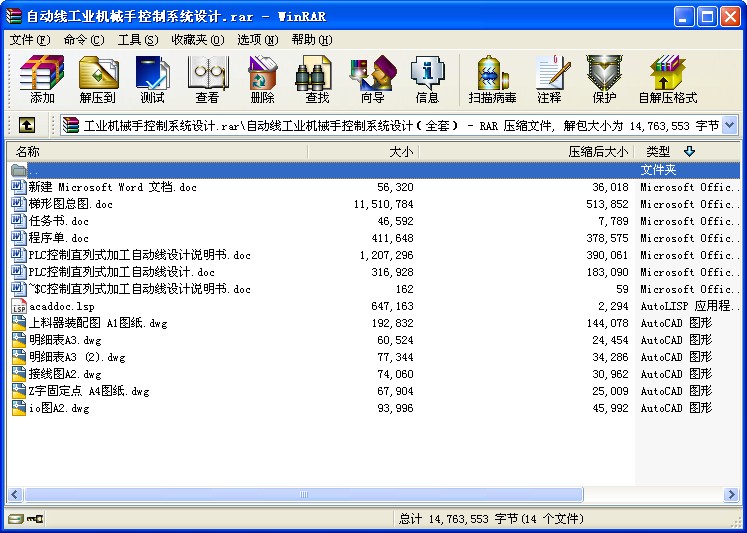Image resolution: width=747 pixels, height=533 pixels.
Task: Click AutoLISP 应用程 type cell
Action: [x=690, y=306]
